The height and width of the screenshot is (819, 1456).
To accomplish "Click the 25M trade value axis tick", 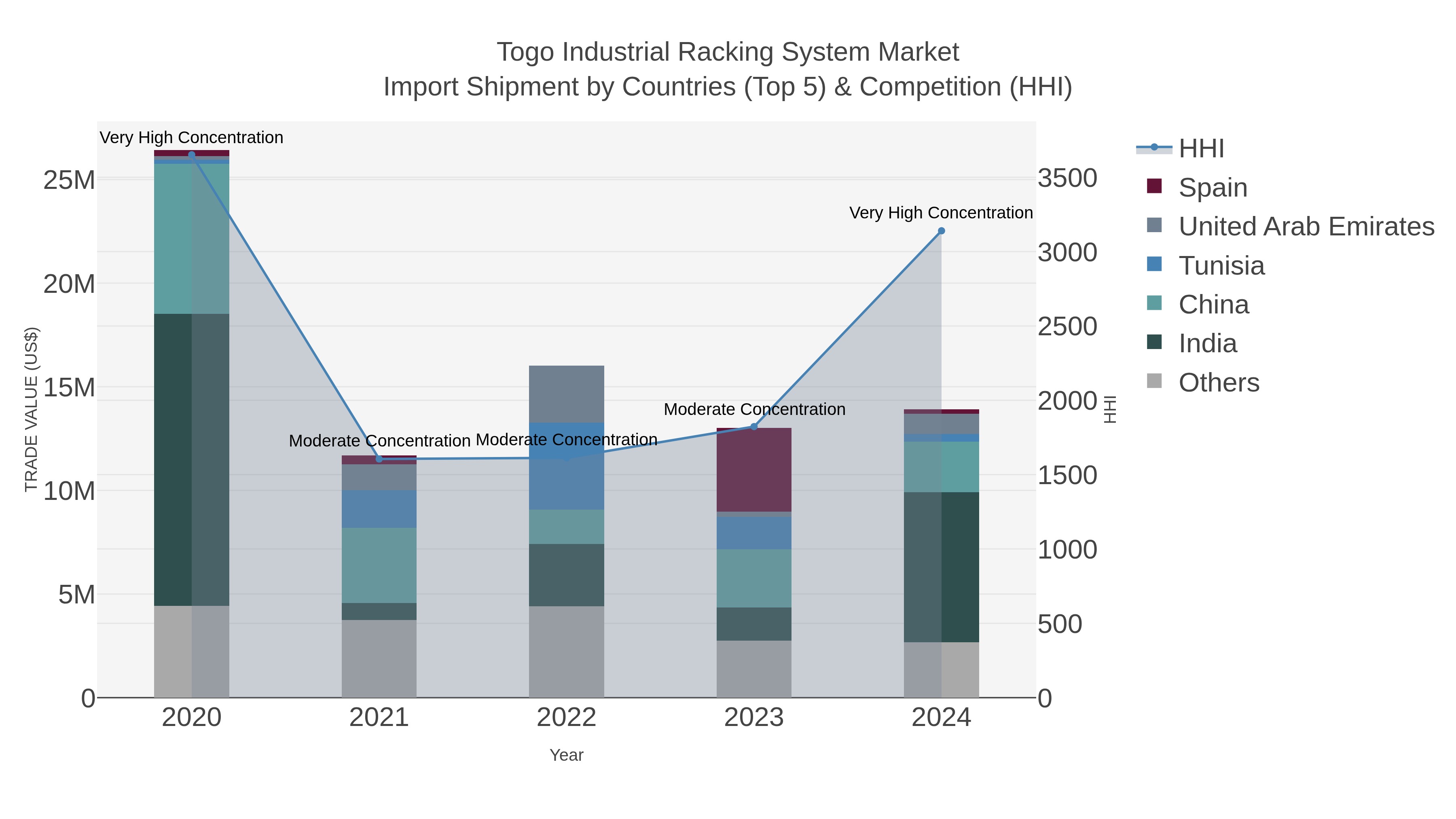I will click(x=69, y=180).
